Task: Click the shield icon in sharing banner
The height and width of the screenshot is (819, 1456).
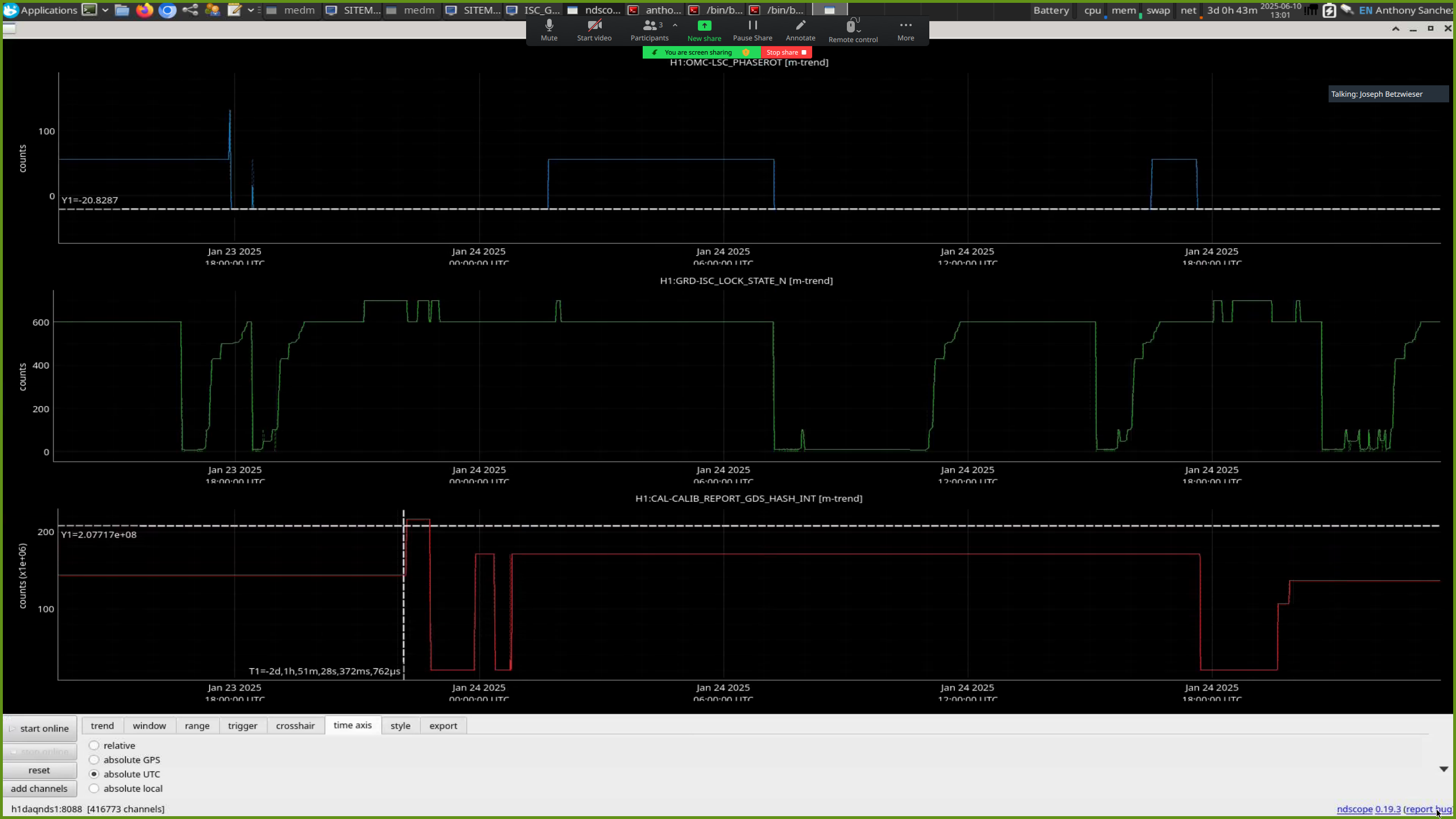Action: pos(746,52)
